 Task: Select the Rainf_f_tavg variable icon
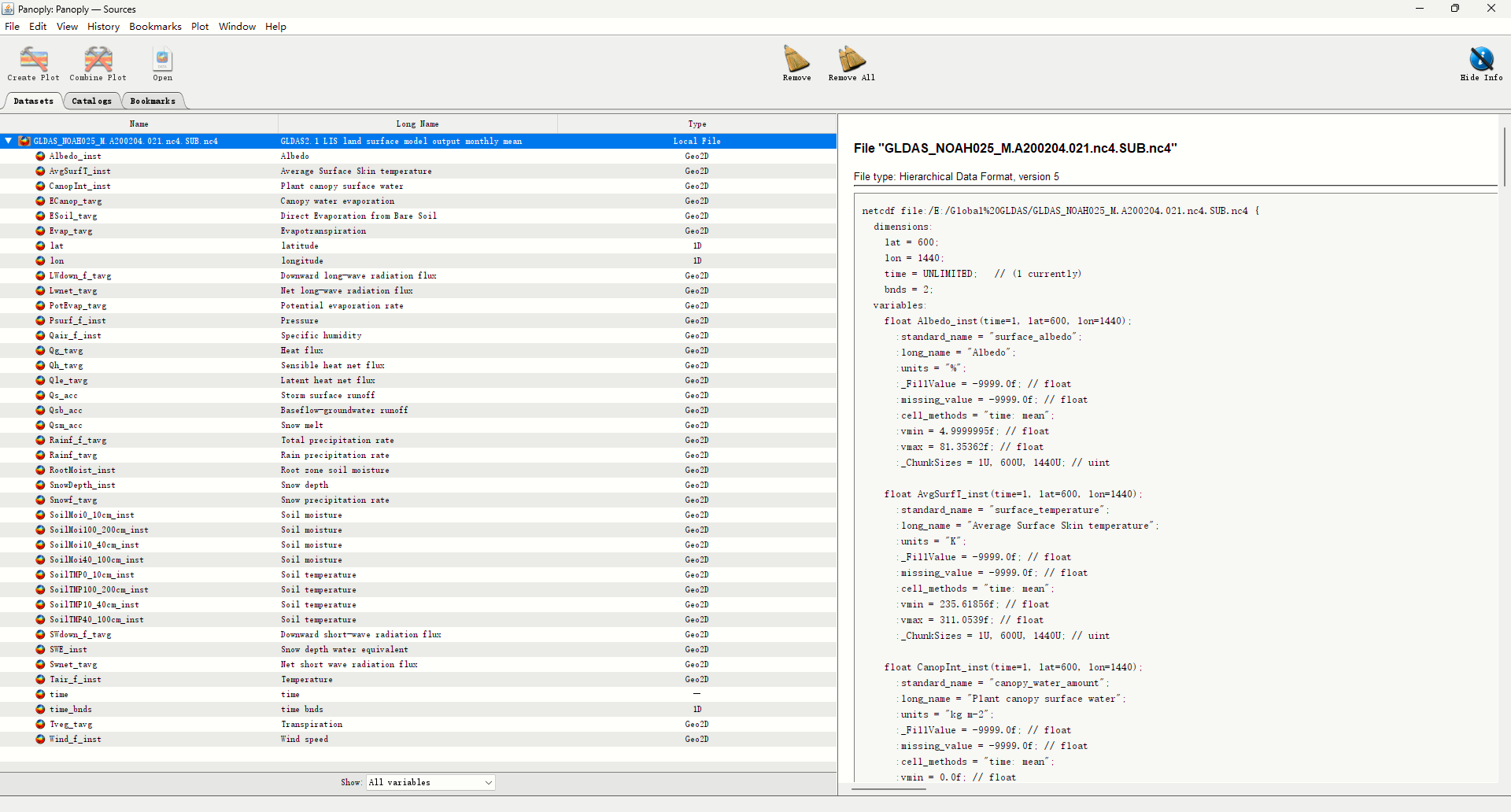coord(40,440)
